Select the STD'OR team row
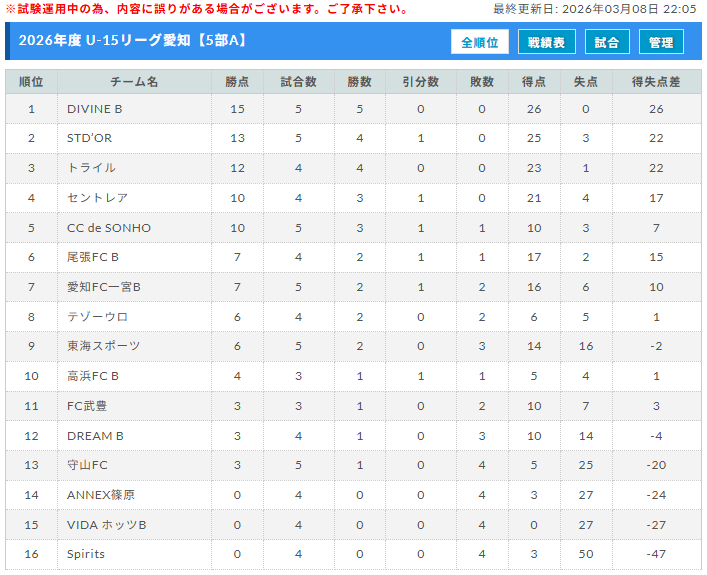Image resolution: width=707 pixels, height=575 pixels. 90,138
